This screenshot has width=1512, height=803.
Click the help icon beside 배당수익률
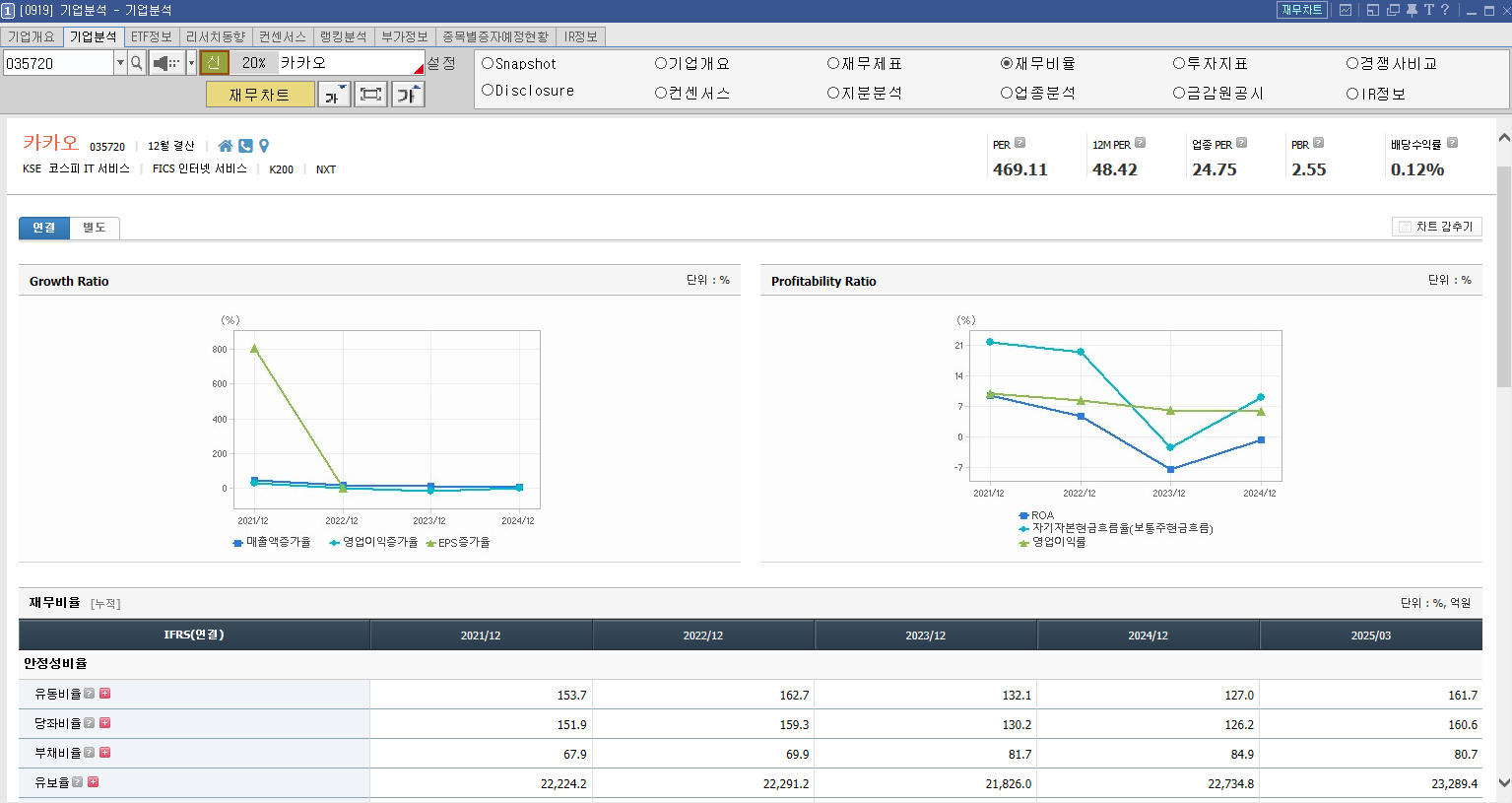tap(1452, 143)
